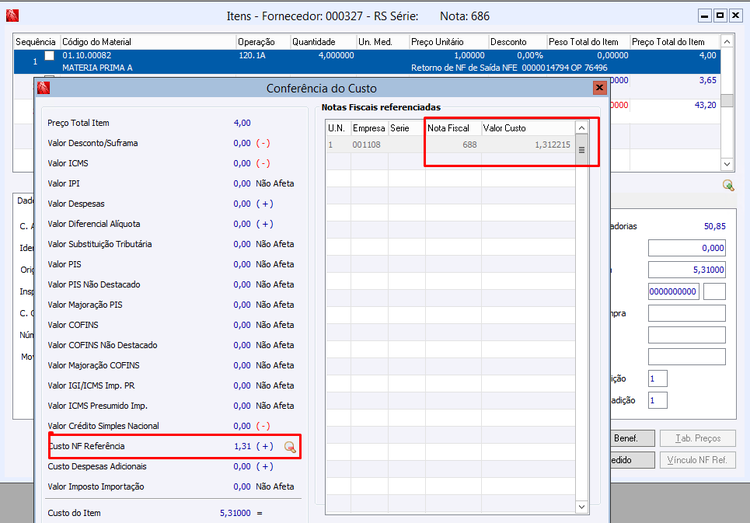Click the Itens window app icon
Viewport: 750px width, 523px height.
point(13,16)
